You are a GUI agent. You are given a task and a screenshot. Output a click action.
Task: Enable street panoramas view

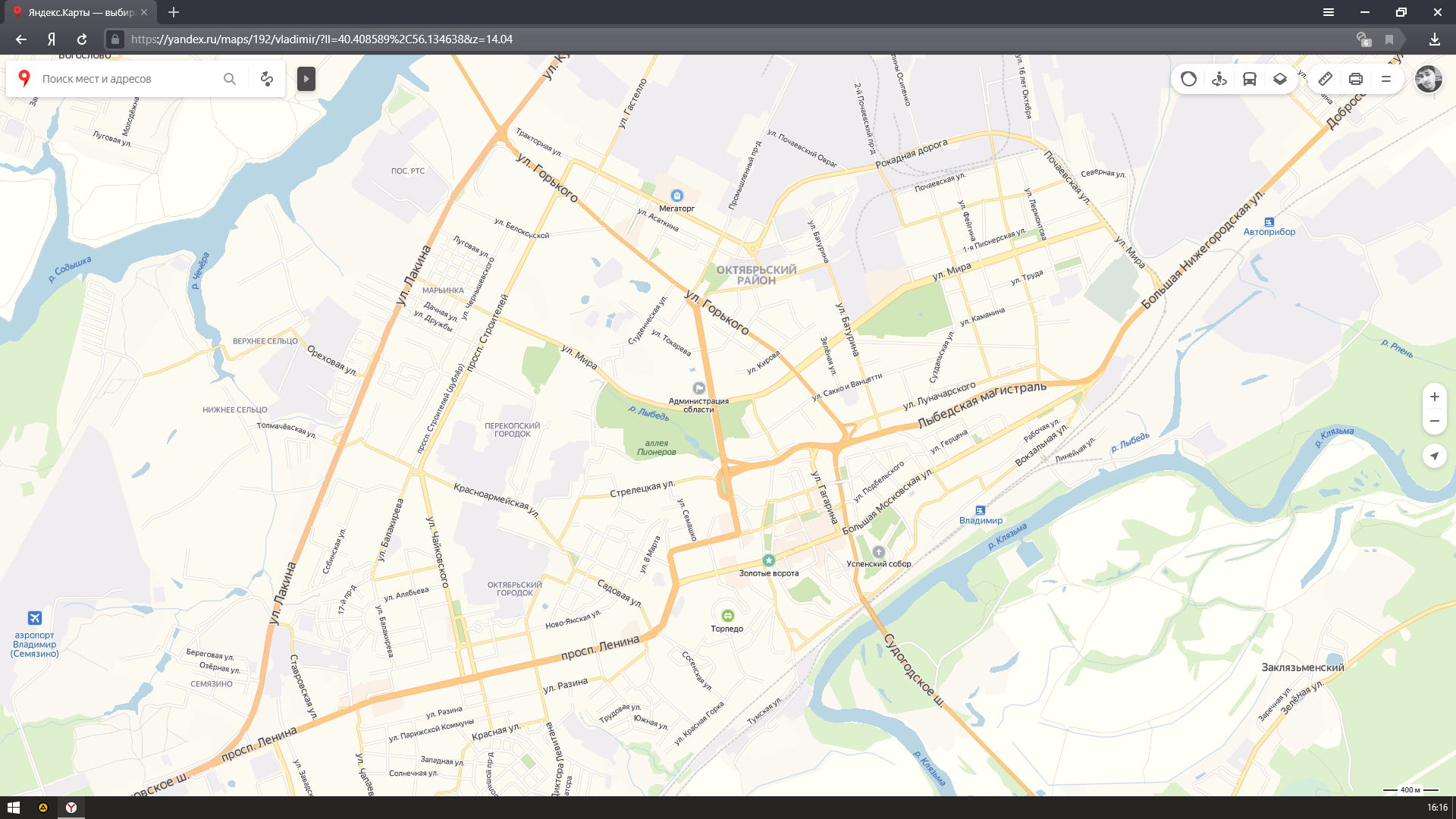1219,79
